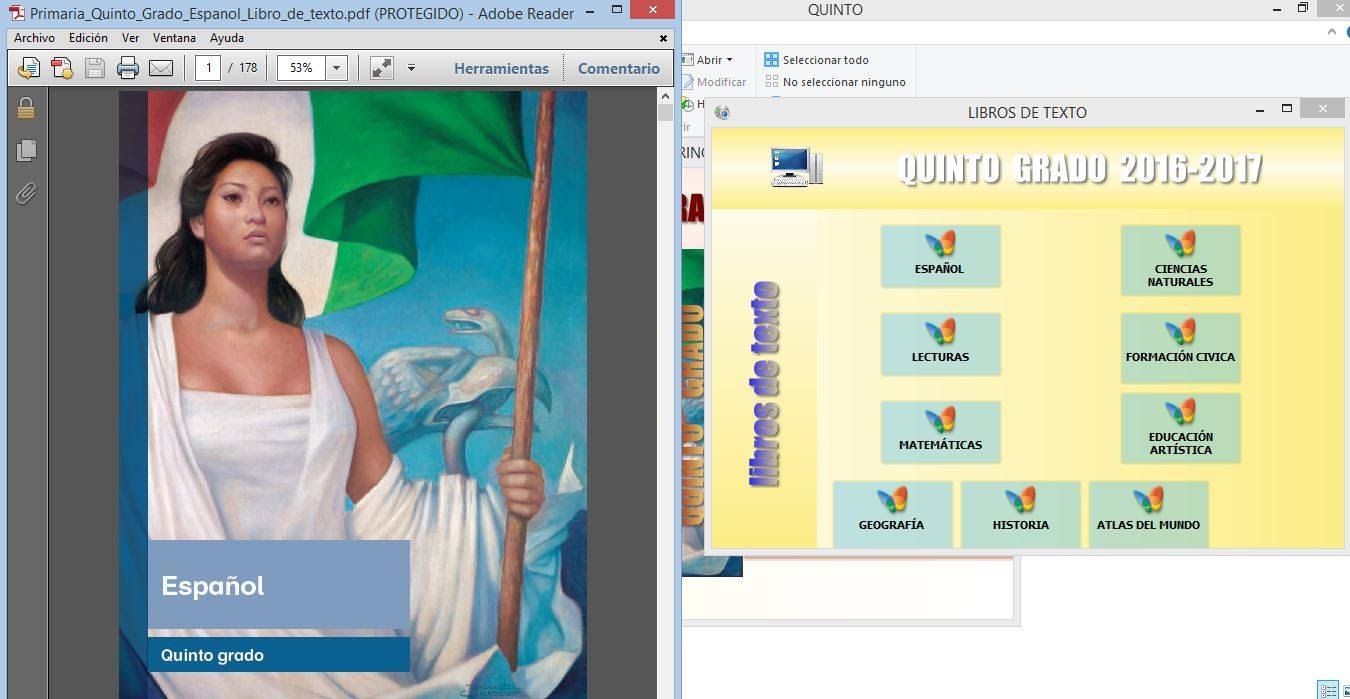This screenshot has height=699, width=1350.
Task: Open the Ventana menu
Action: (x=174, y=38)
